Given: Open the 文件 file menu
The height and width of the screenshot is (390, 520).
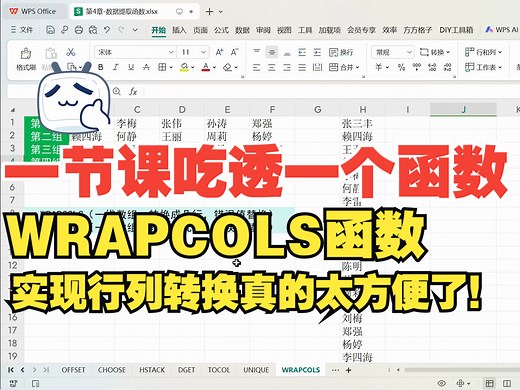Looking at the screenshot, I should click(x=22, y=30).
